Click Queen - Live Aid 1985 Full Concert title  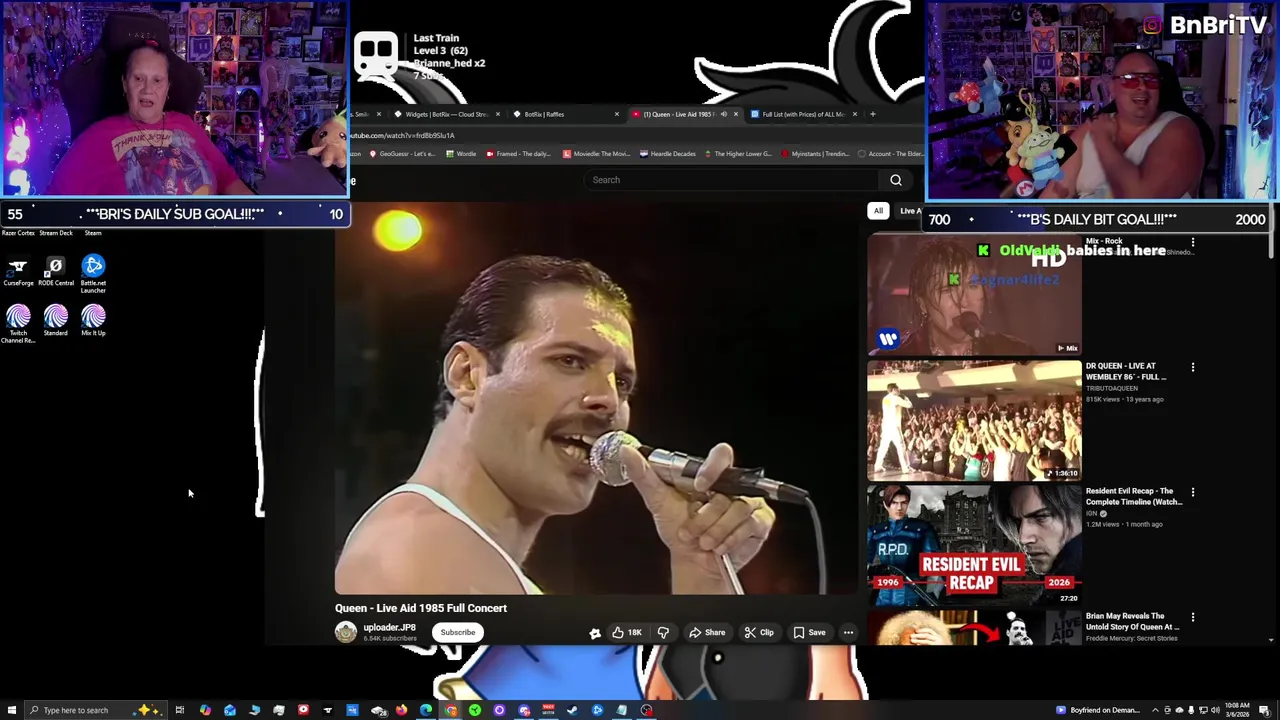pos(421,608)
